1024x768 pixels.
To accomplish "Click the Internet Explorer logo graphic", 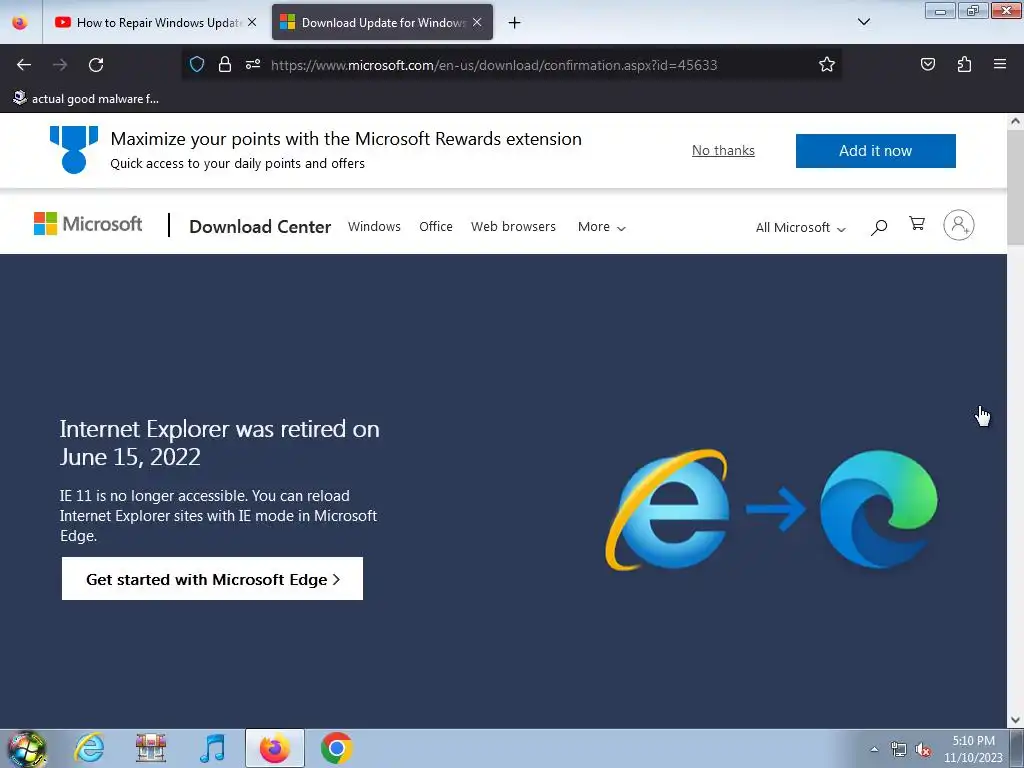I will [667, 510].
